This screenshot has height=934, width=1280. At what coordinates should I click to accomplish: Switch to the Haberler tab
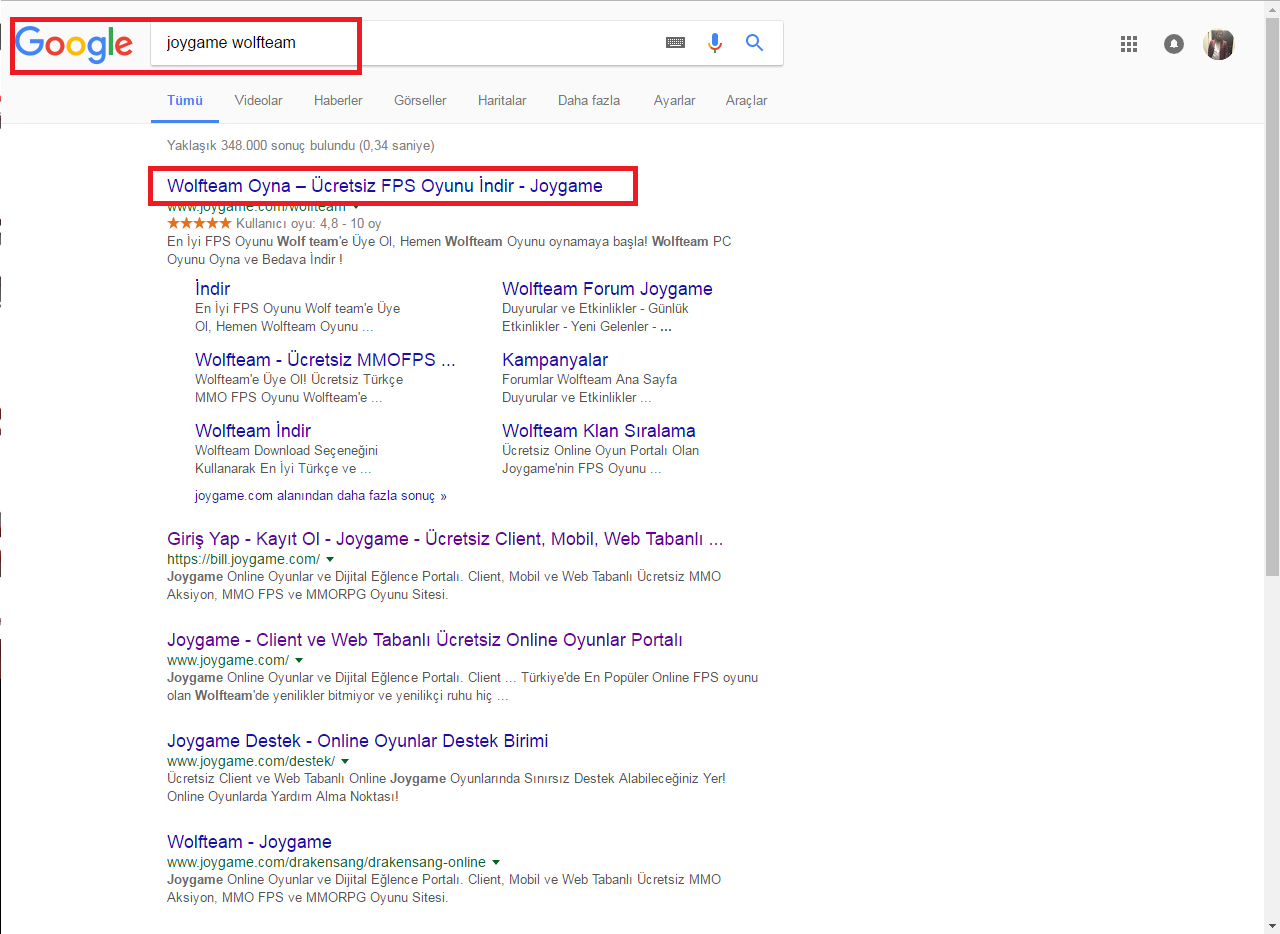[338, 100]
